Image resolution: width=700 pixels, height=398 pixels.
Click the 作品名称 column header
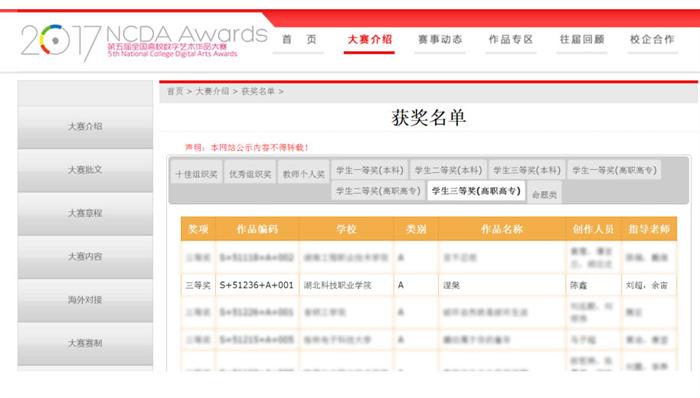[x=502, y=229]
